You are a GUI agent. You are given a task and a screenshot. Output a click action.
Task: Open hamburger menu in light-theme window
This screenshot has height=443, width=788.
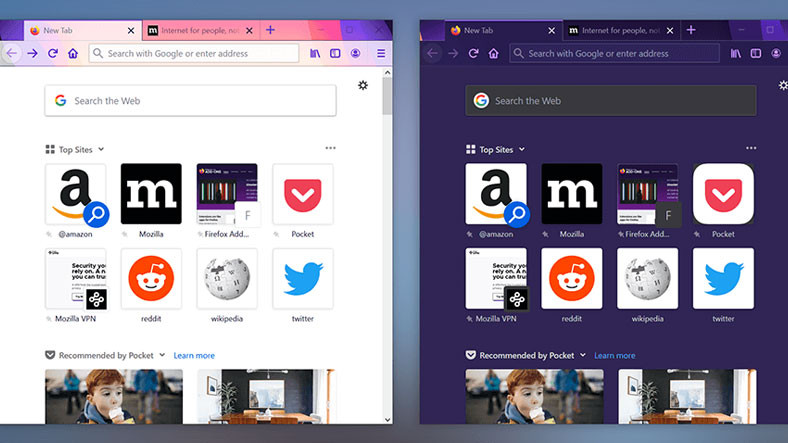pos(381,53)
